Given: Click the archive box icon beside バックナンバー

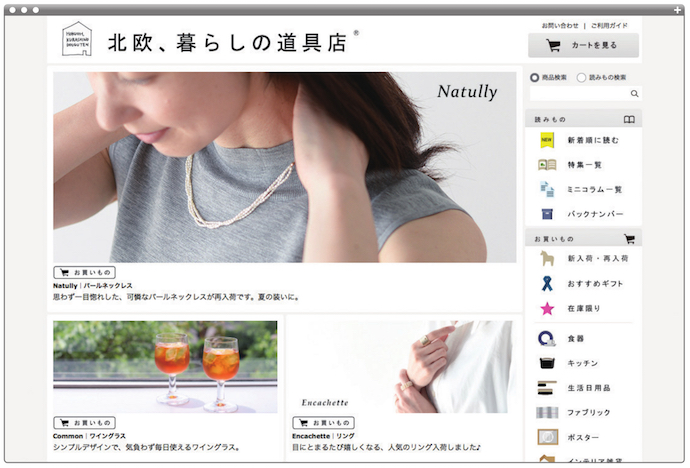Looking at the screenshot, I should pos(547,214).
